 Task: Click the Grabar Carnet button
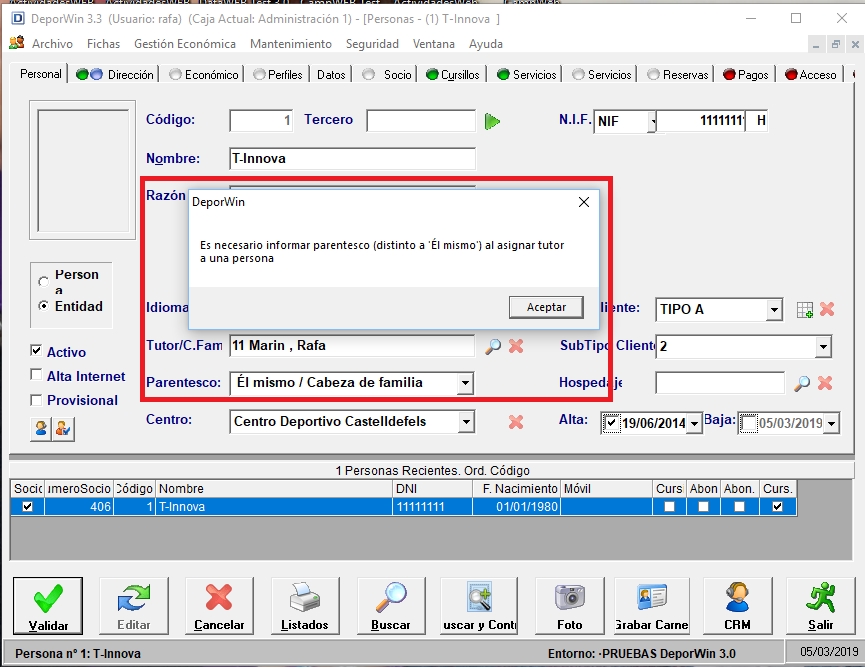click(x=652, y=606)
